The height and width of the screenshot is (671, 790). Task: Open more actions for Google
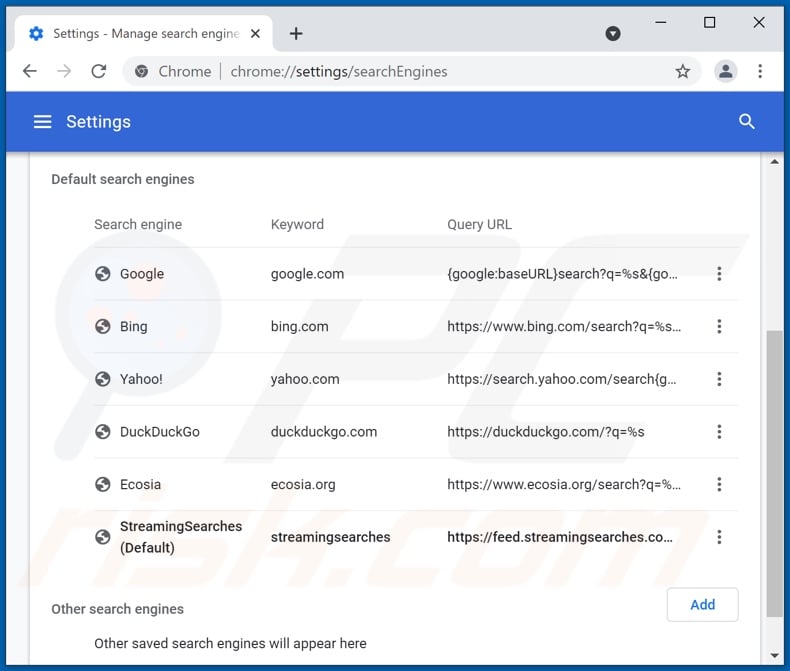[x=719, y=274]
